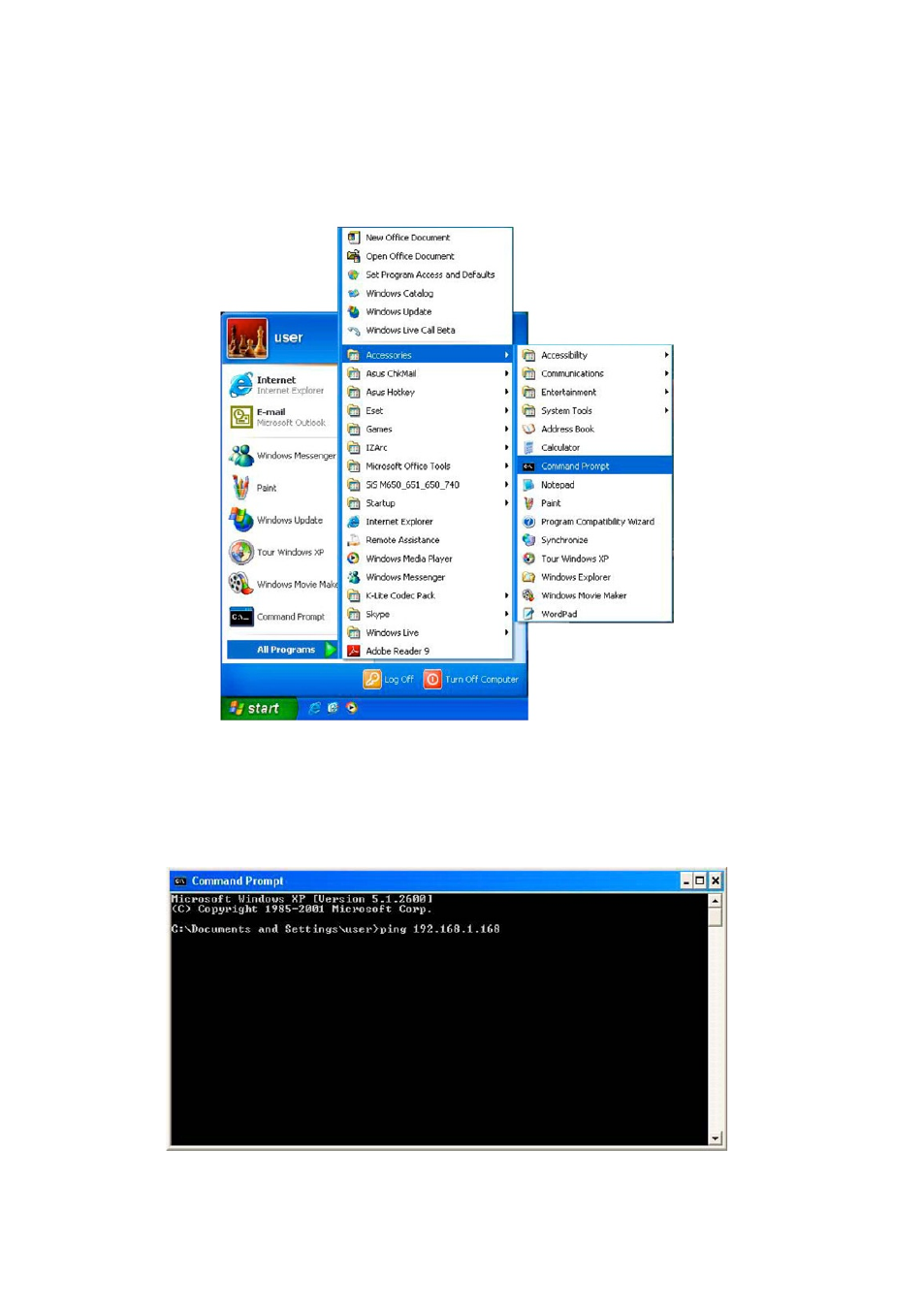Click the Start button
The image size is (924, 1311).
pos(258,709)
